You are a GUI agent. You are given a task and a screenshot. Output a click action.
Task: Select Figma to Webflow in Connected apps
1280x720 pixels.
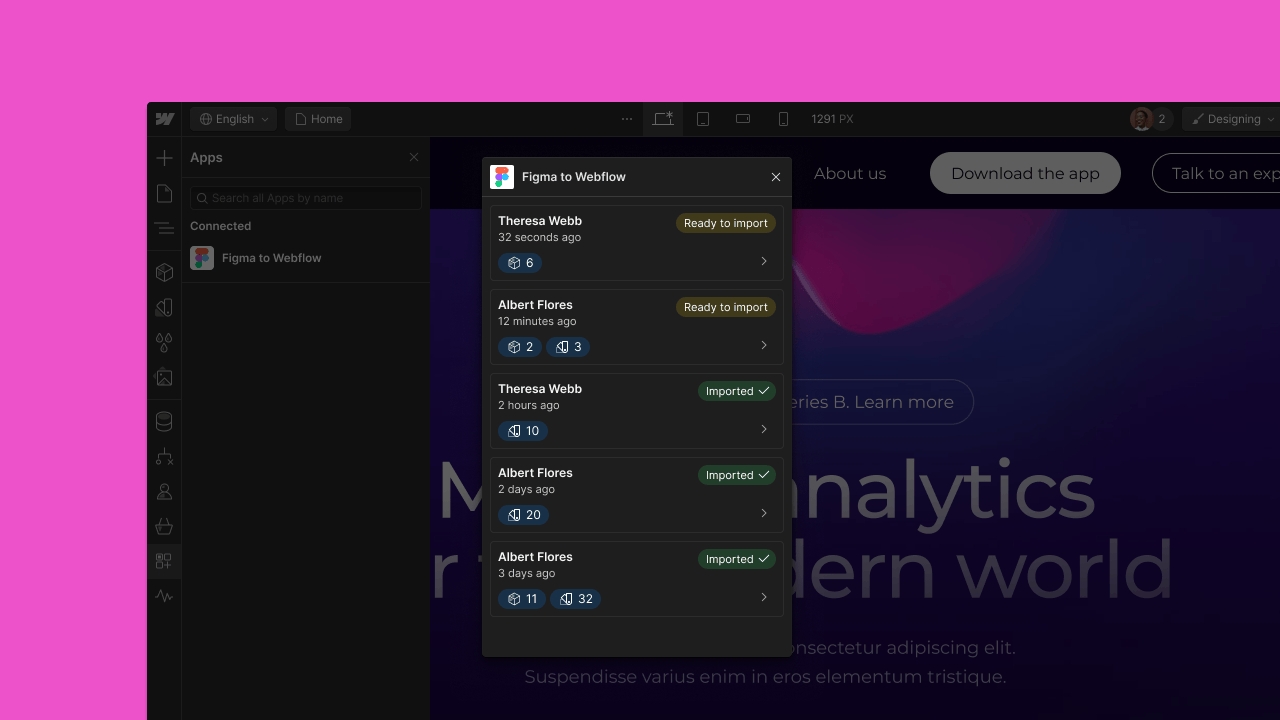coord(271,258)
